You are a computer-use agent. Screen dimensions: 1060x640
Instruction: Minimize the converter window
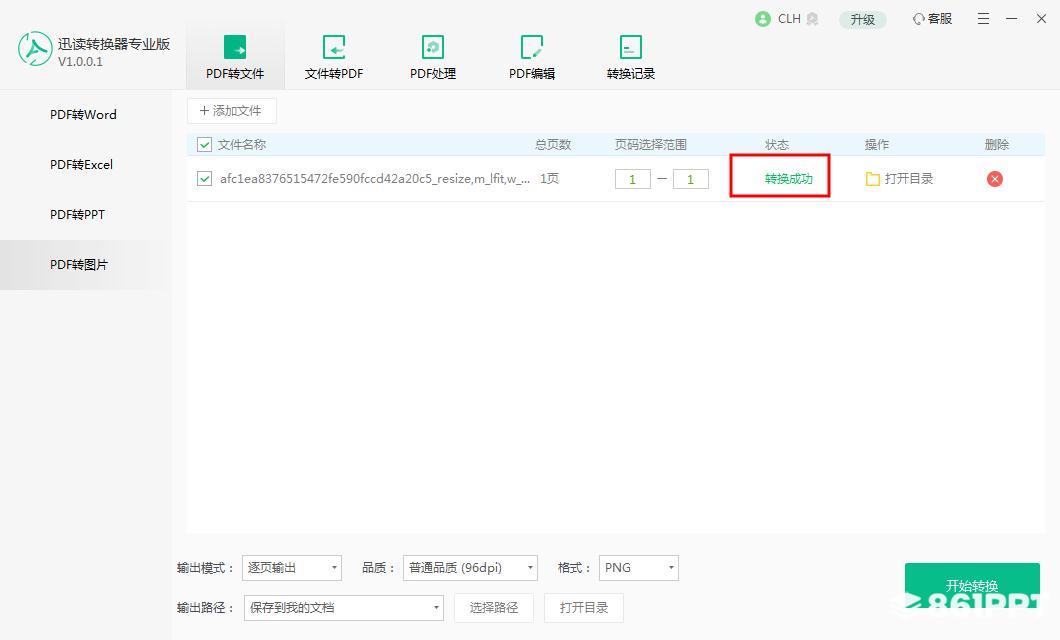tap(1012, 19)
